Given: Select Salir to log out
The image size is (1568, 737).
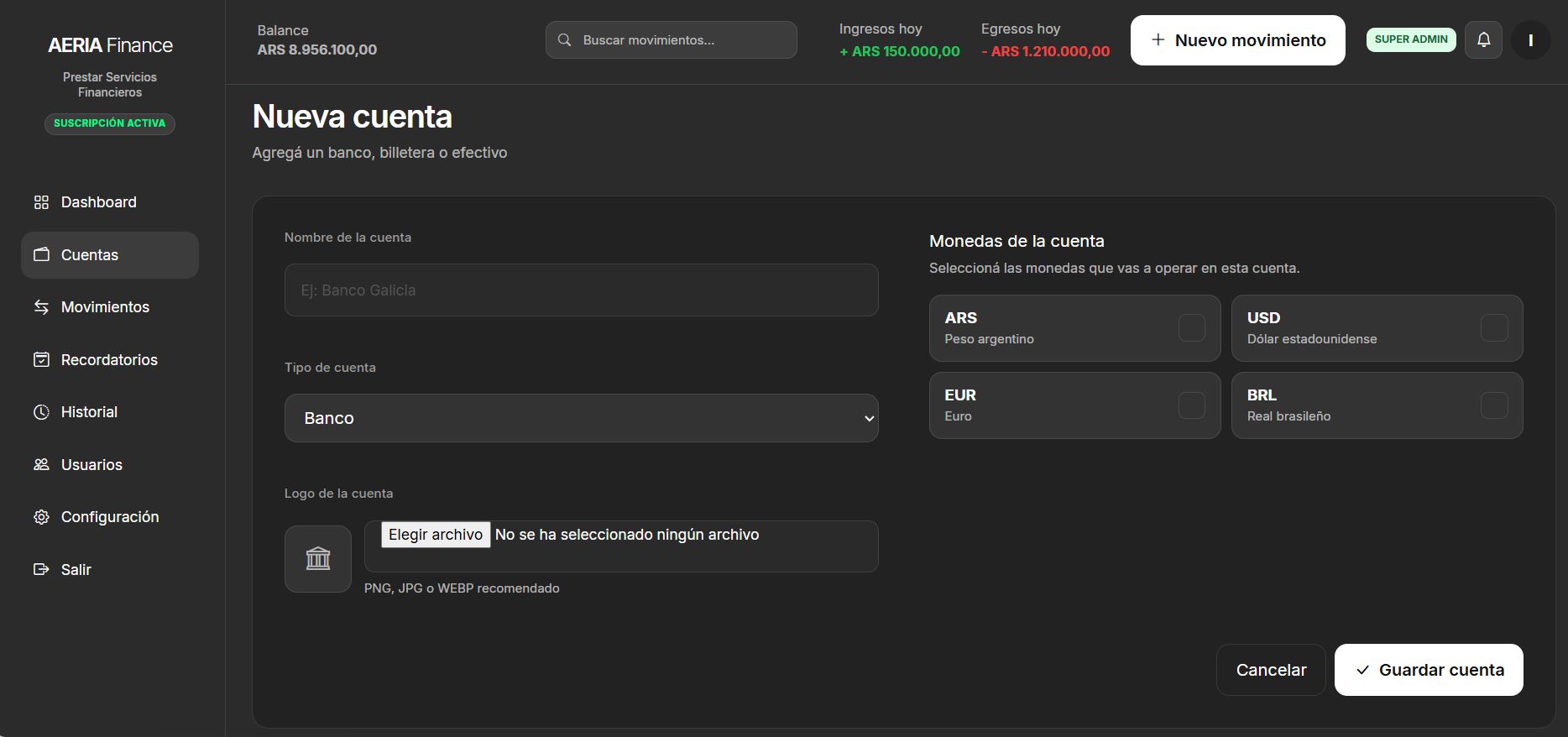Looking at the screenshot, I should coord(110,569).
